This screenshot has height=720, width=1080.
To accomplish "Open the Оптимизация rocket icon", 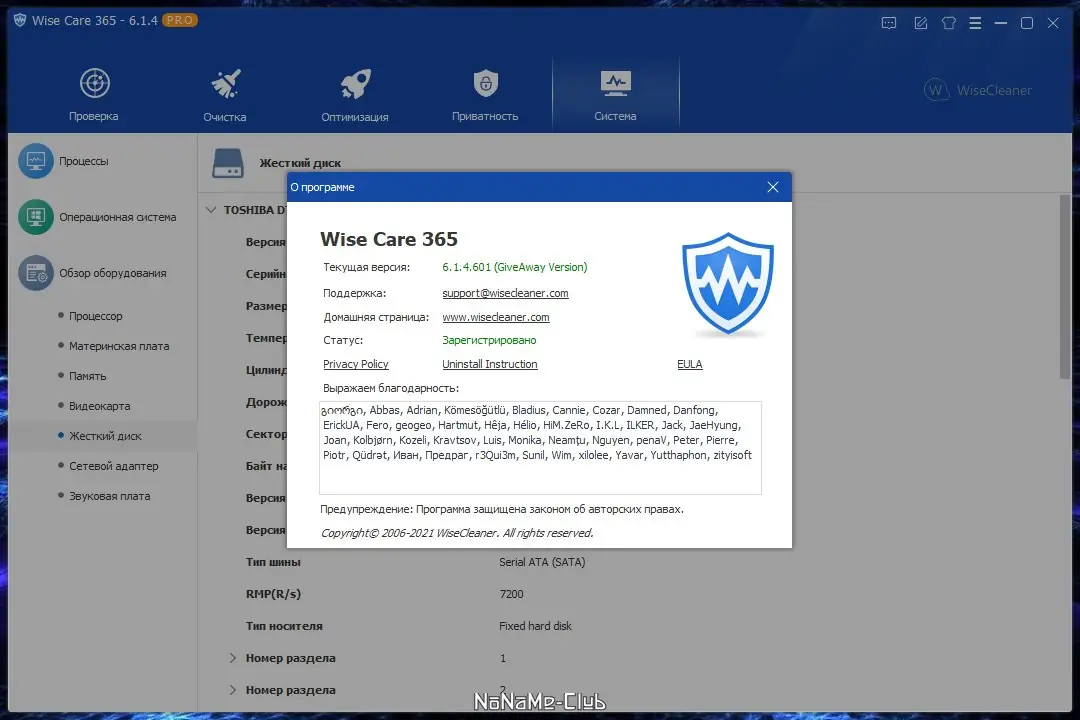I will (x=355, y=84).
